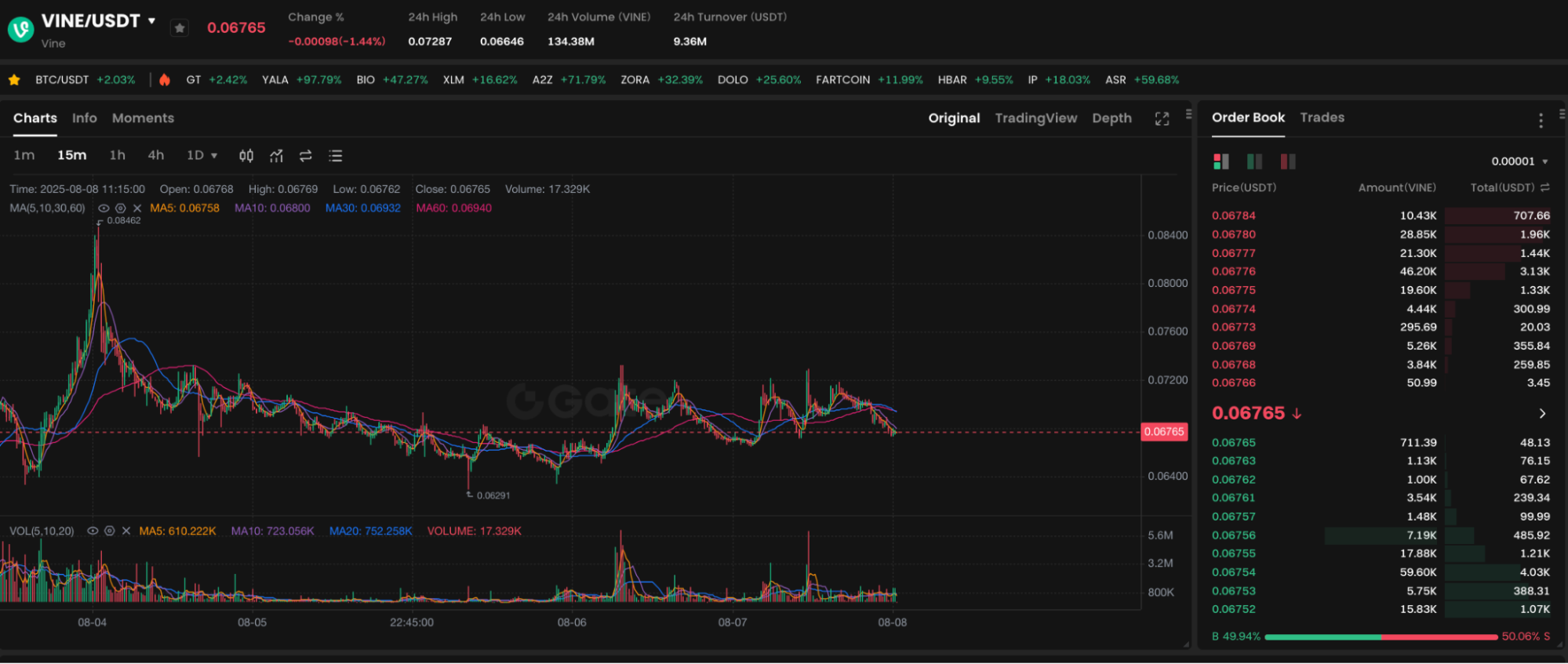Viewport: 1568px width, 664px height.
Task: Select the 1h timeframe
Action: pyautogui.click(x=118, y=155)
